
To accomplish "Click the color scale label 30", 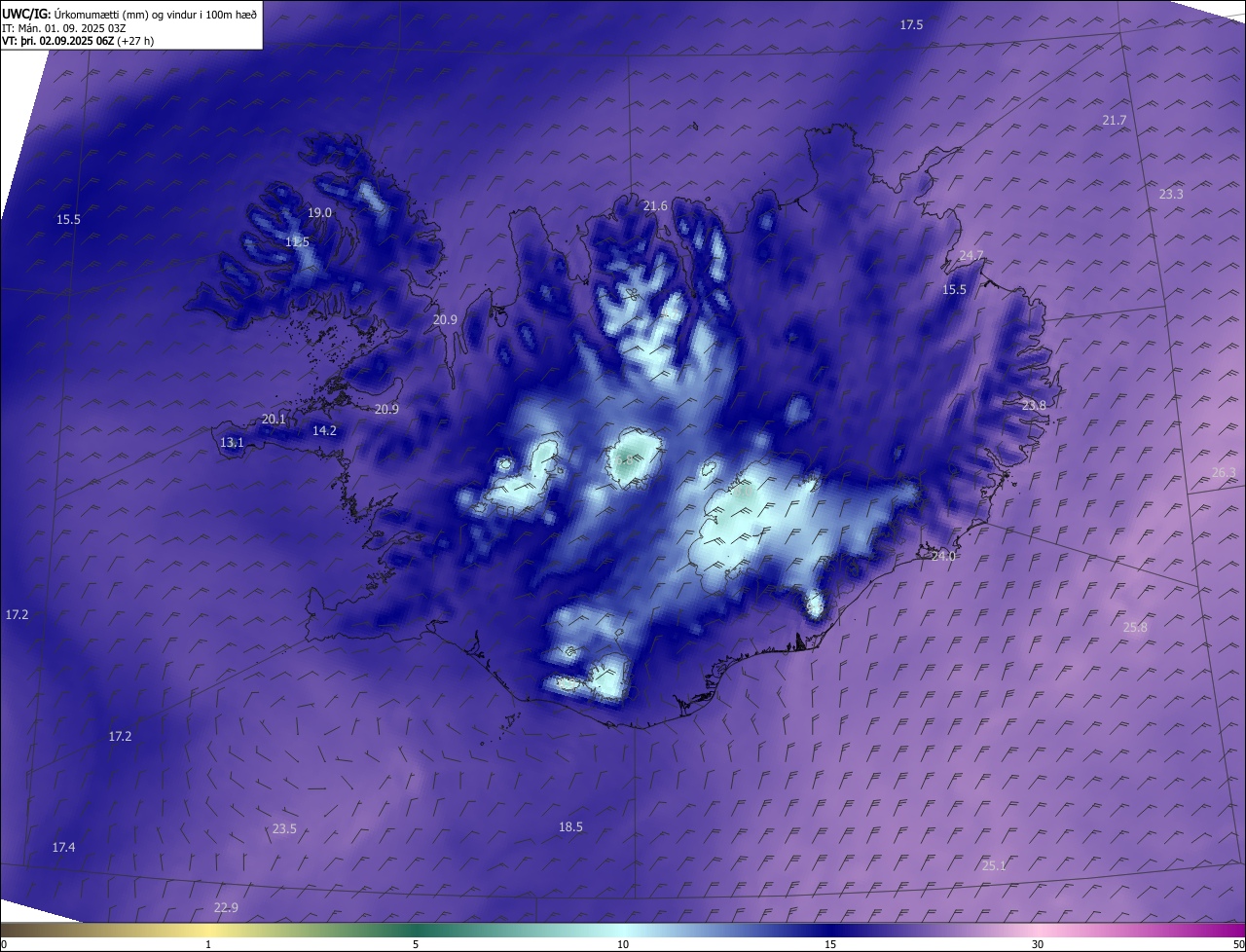I will point(1038,944).
